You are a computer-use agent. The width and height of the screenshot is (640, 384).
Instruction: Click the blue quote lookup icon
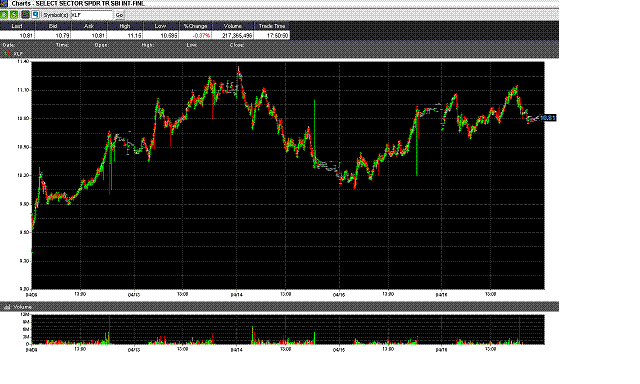[36, 15]
